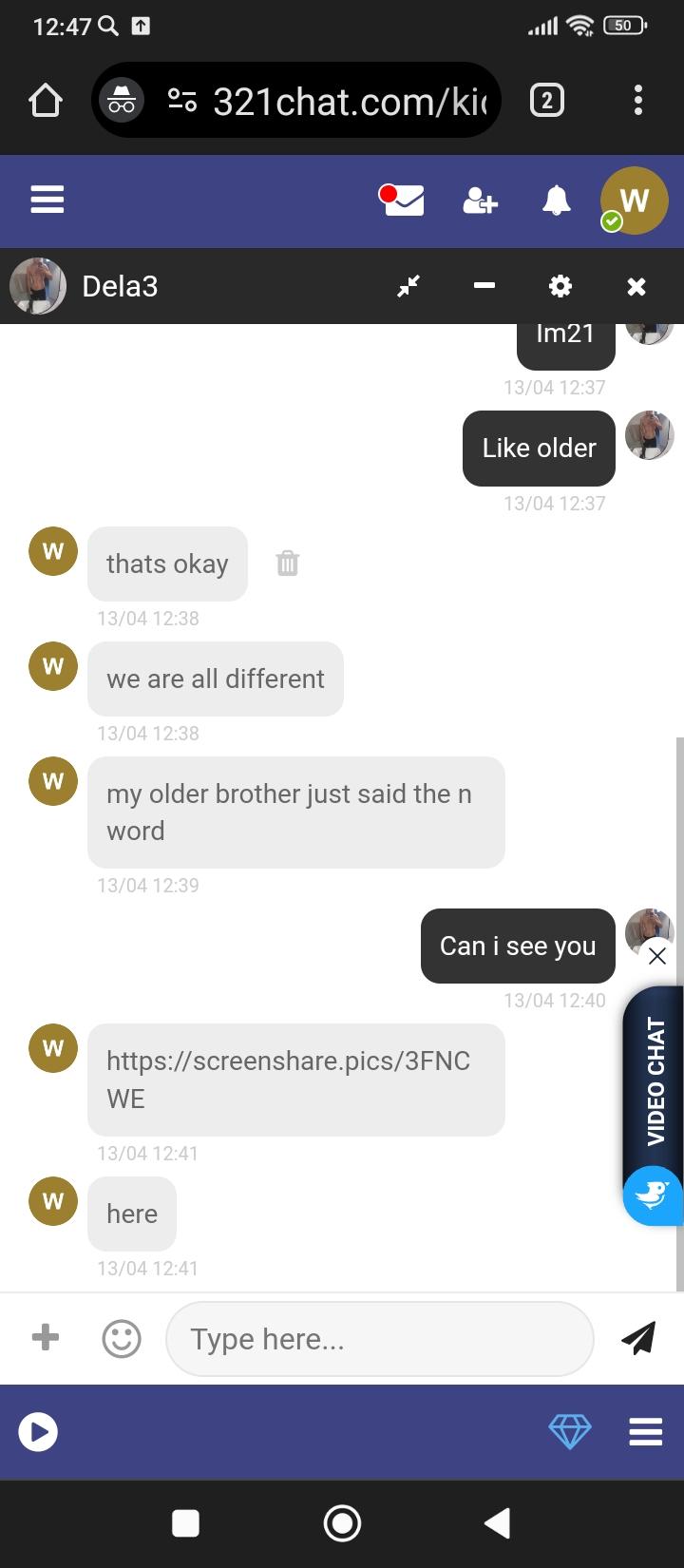Viewport: 684px width, 1568px height.
Task: Open the private messages envelope icon
Action: pyautogui.click(x=401, y=200)
